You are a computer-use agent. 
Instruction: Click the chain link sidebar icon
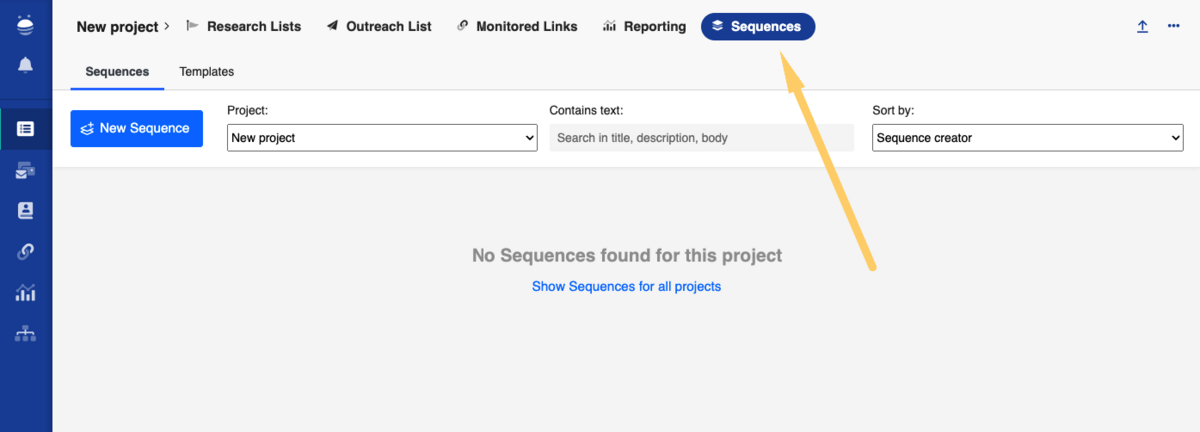(25, 252)
